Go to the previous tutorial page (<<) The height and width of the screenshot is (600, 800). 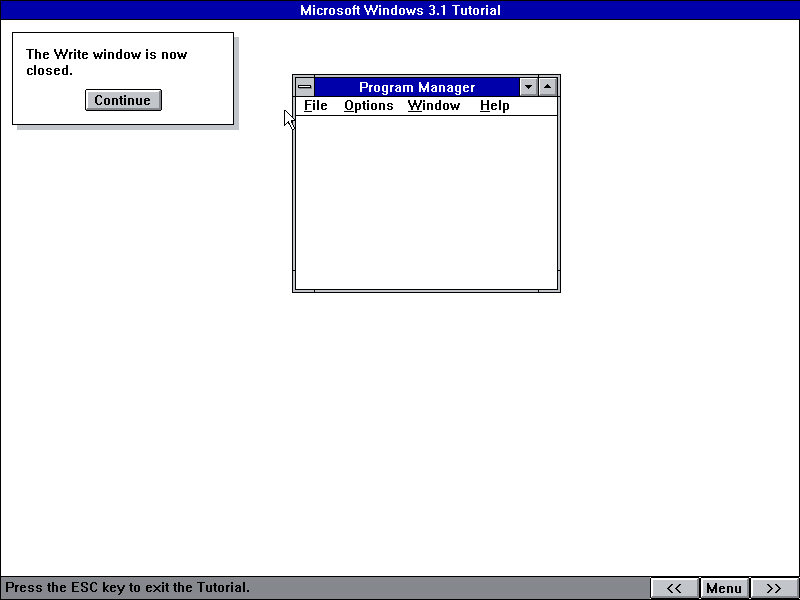(x=674, y=588)
